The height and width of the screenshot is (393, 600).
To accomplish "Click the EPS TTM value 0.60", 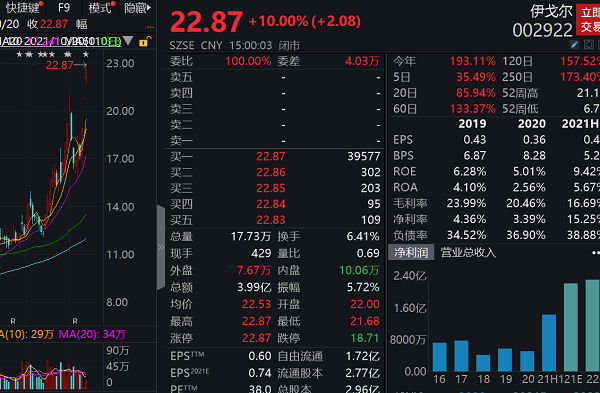I will click(x=260, y=356).
